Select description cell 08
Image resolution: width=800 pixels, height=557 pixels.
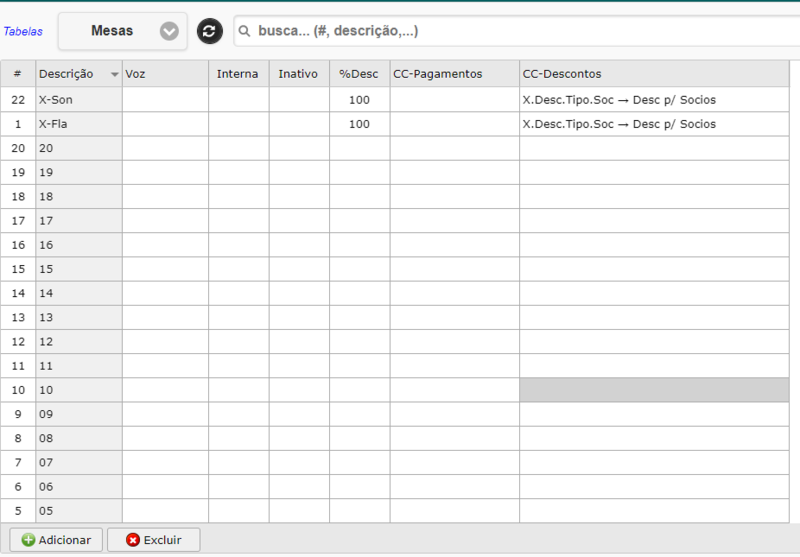(79, 438)
